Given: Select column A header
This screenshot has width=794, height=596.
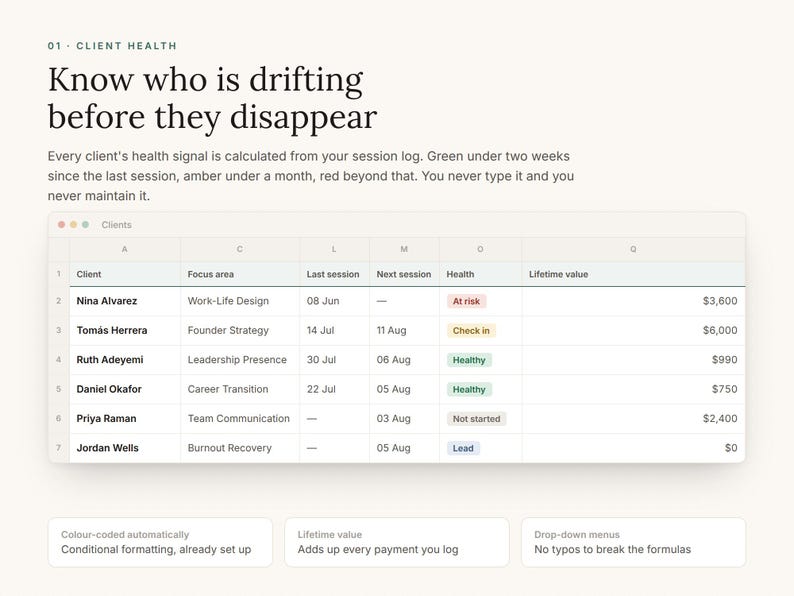Looking at the screenshot, I should coord(125,249).
